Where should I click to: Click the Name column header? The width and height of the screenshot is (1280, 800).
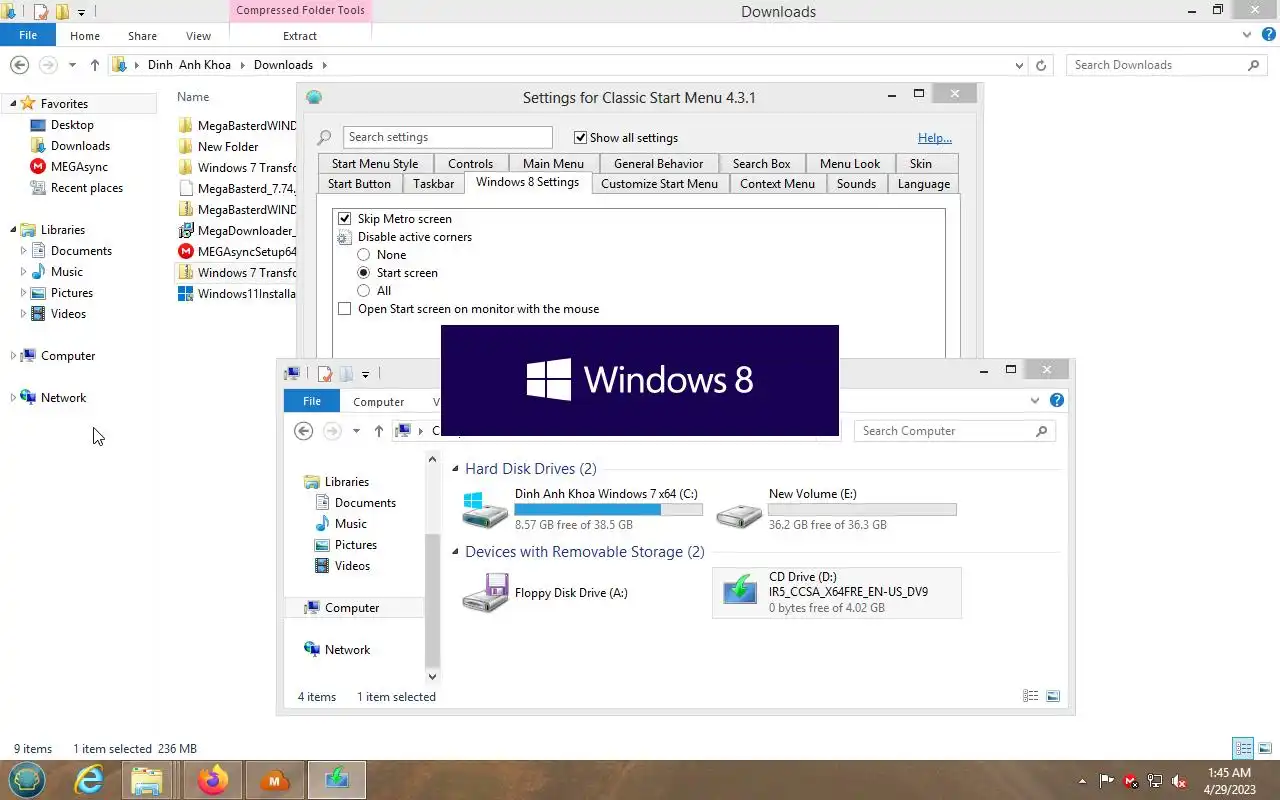pos(193,97)
